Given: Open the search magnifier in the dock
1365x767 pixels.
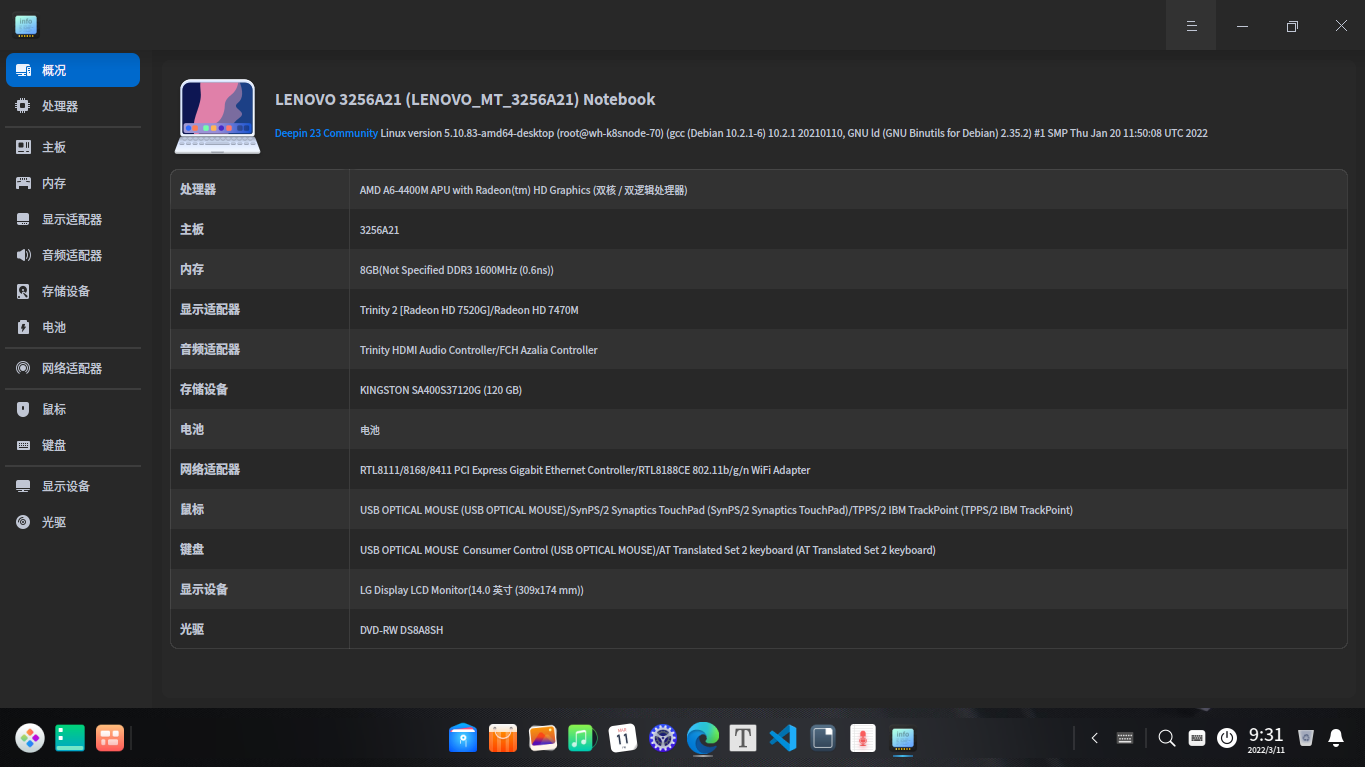Looking at the screenshot, I should (1166, 738).
